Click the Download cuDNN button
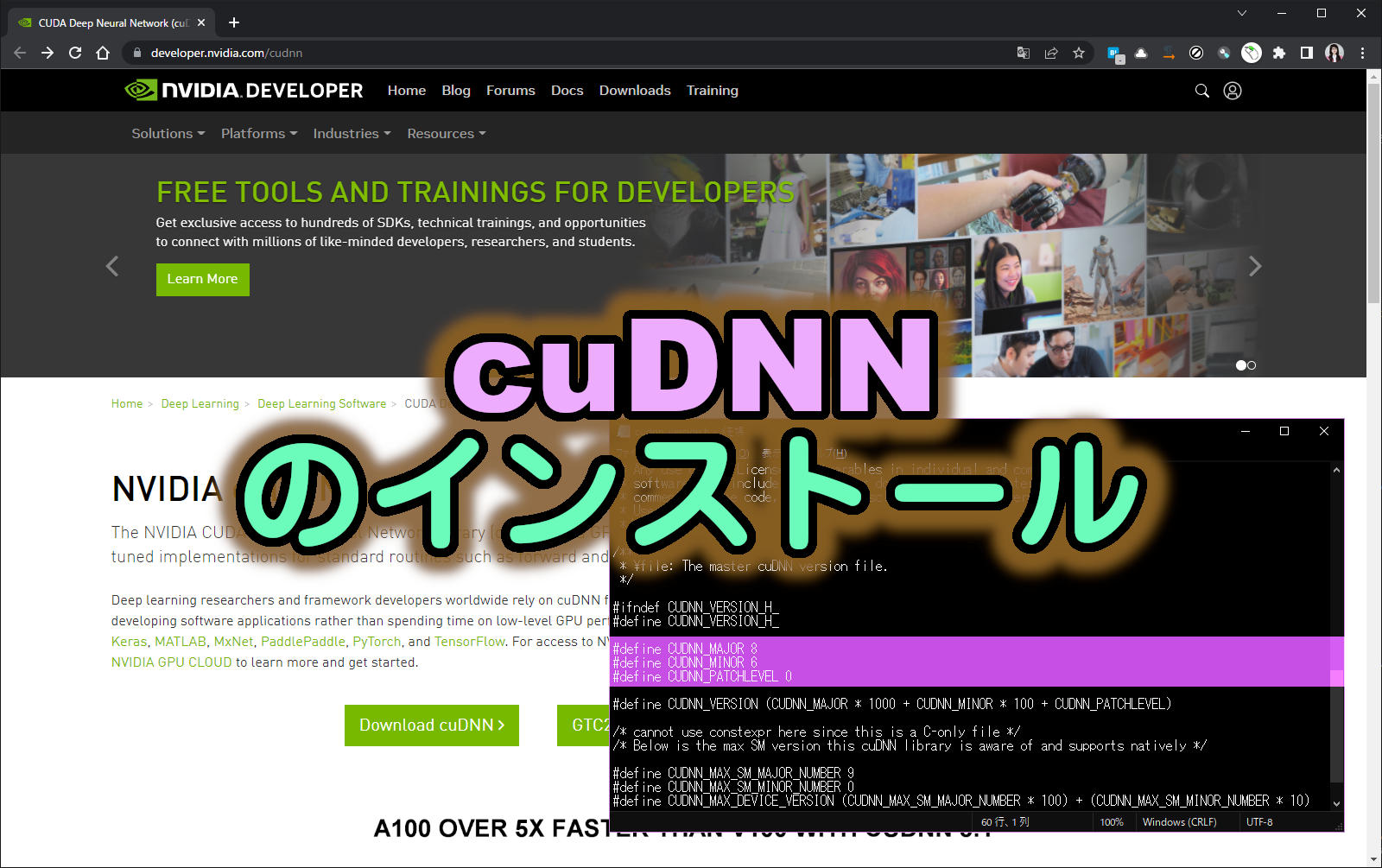 coord(431,725)
